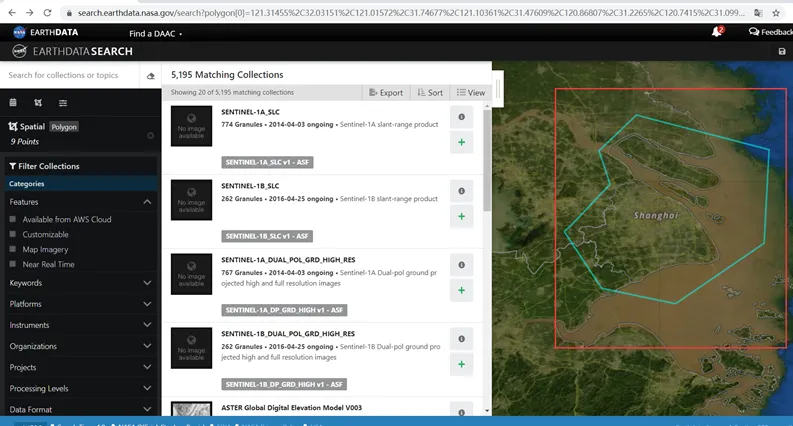Add SENTINEL-1B_SLC to project
The width and height of the screenshot is (793, 426).
tap(461, 216)
